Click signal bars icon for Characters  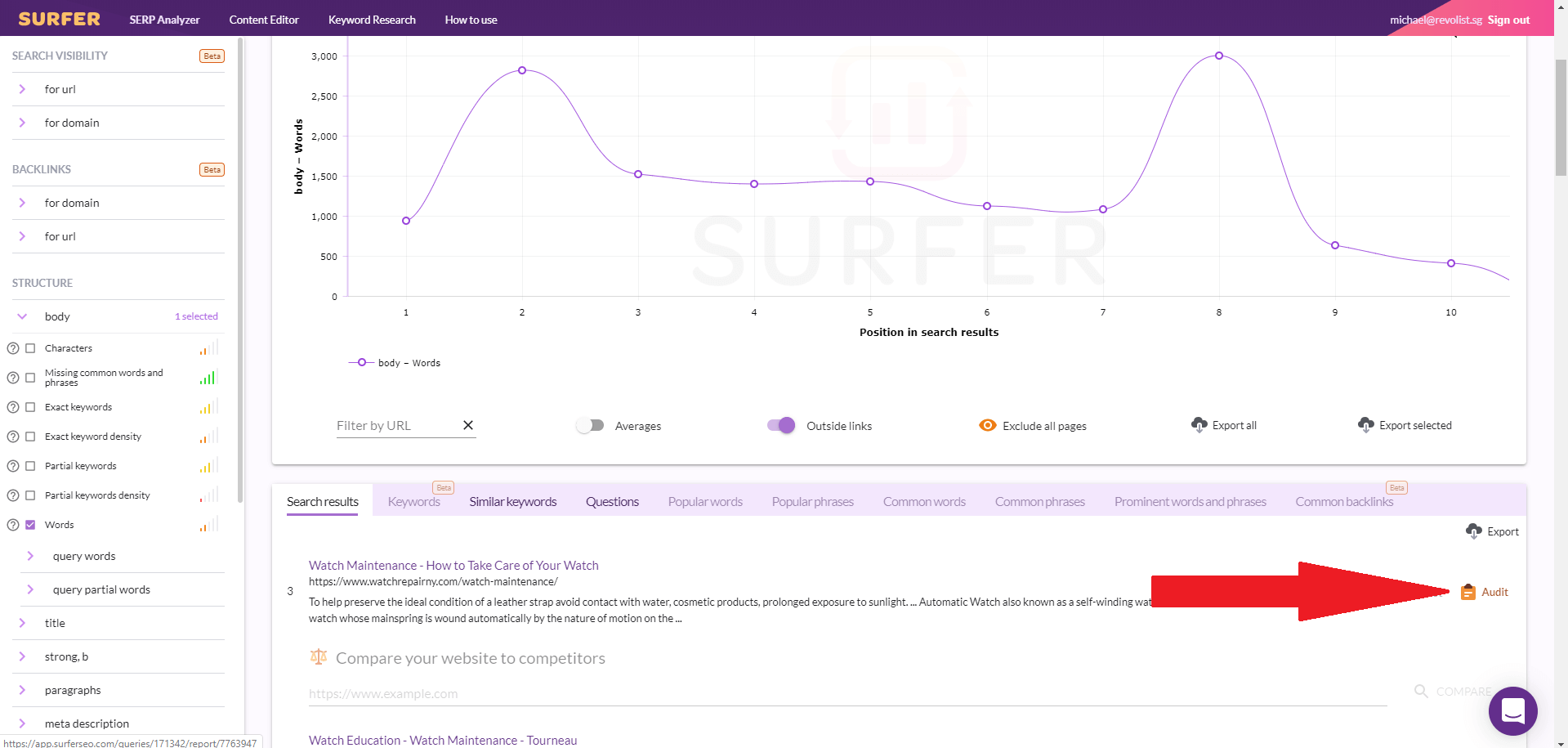coord(208,347)
